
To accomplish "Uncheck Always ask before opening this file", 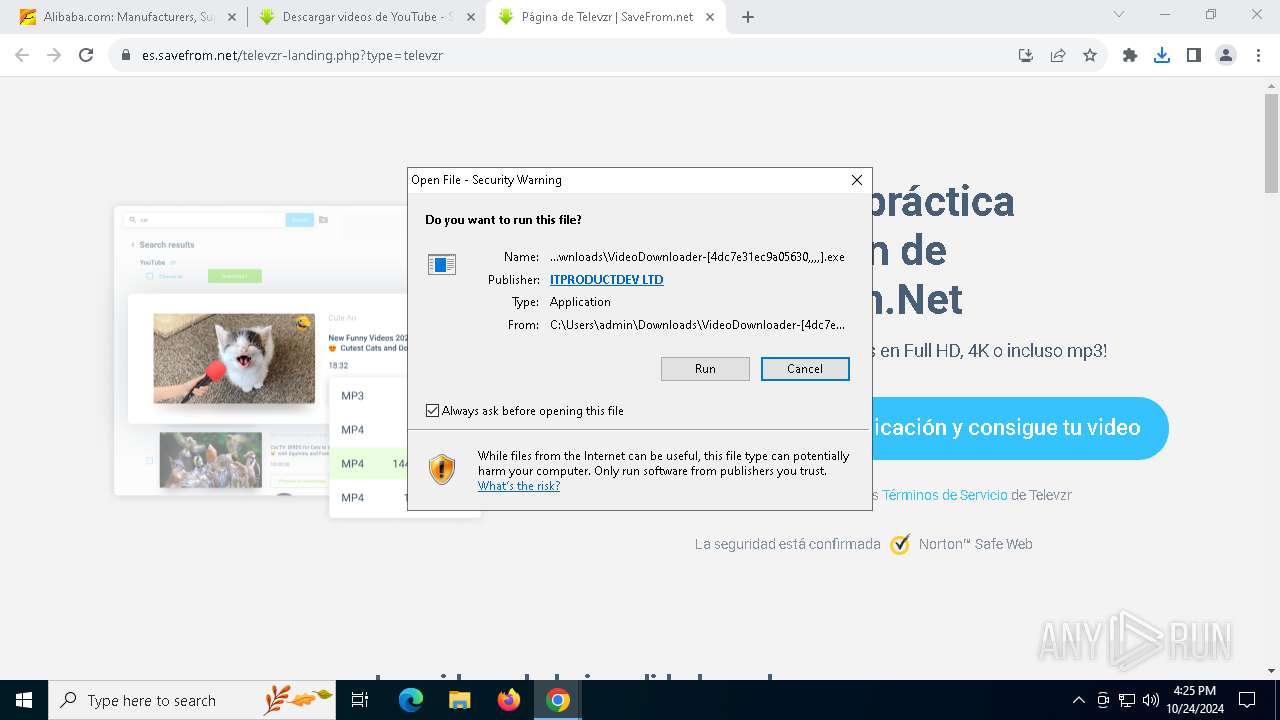I will tap(432, 411).
